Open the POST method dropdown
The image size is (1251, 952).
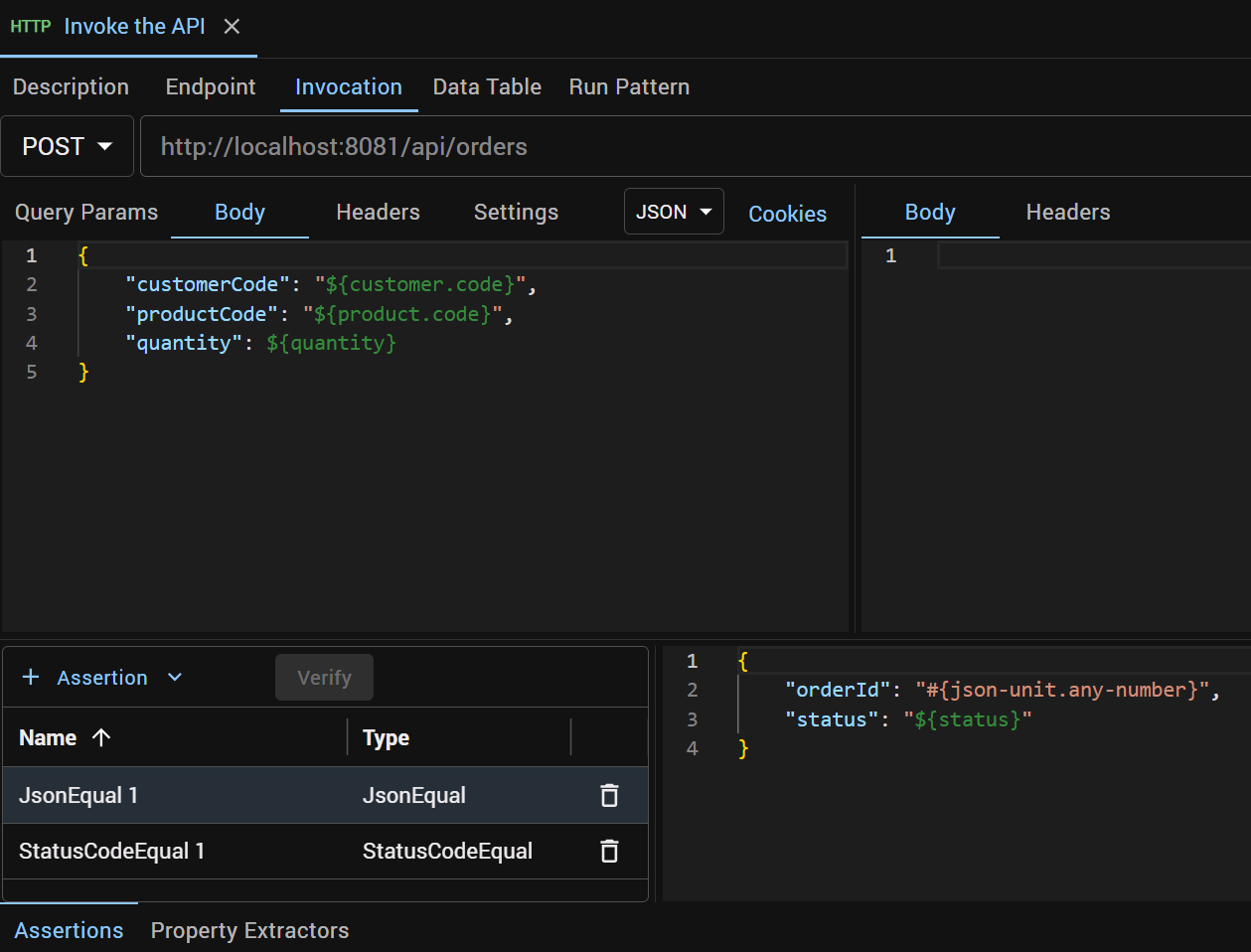click(x=68, y=146)
